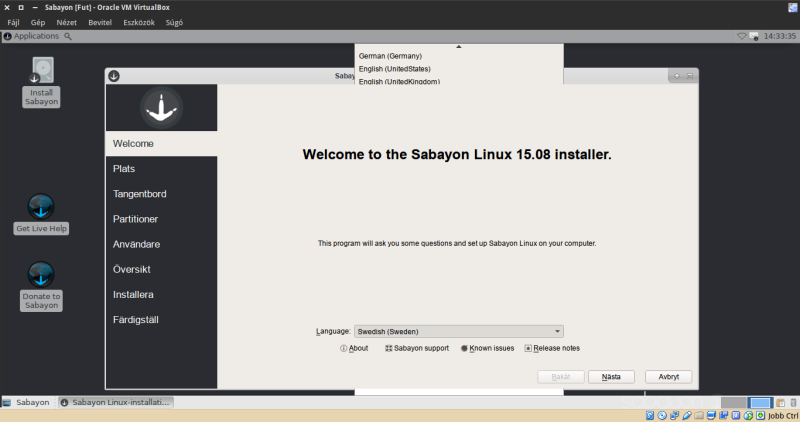
Task: Open the Eszközök menu
Action: point(139,22)
